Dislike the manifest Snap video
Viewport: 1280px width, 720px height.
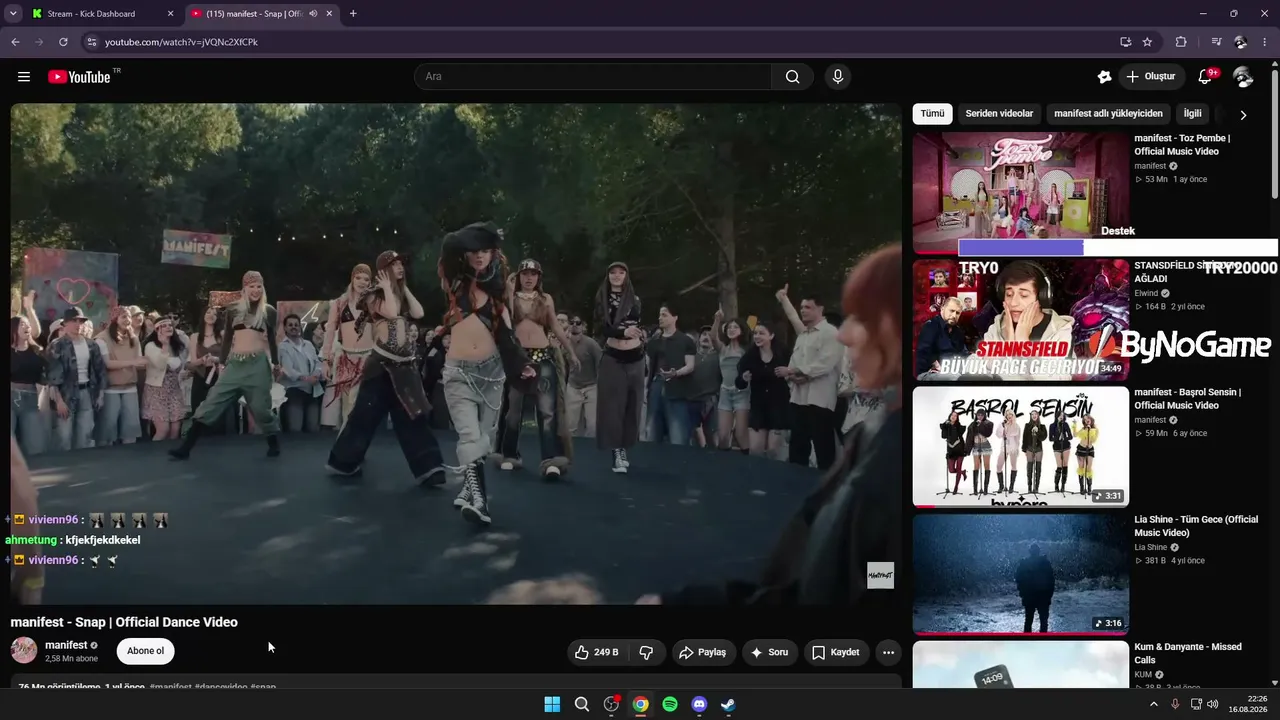[646, 652]
